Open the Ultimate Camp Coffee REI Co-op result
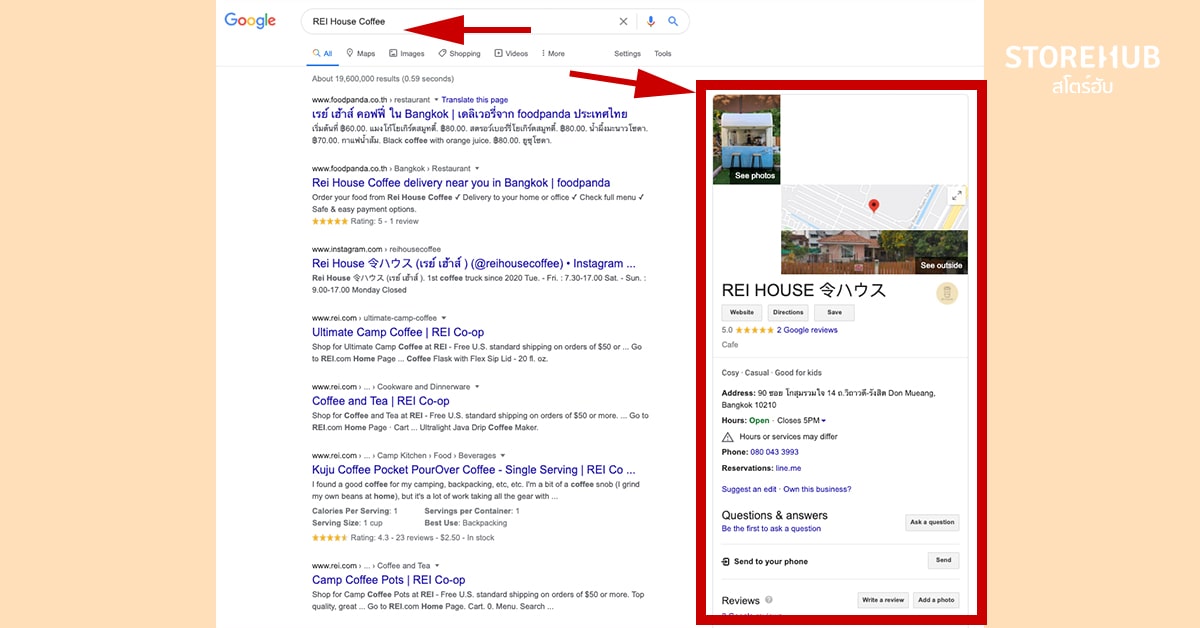The height and width of the screenshot is (628, 1200). [x=398, y=332]
